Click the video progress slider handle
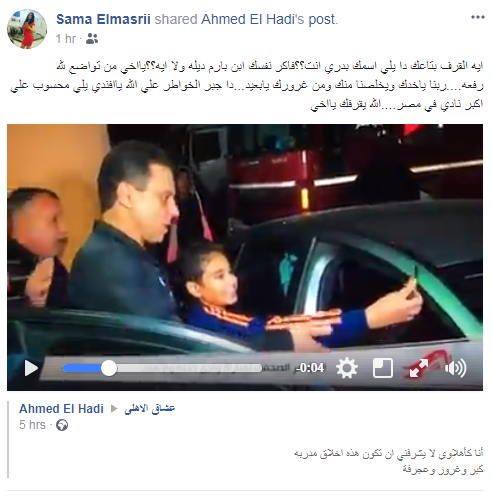 109,368
